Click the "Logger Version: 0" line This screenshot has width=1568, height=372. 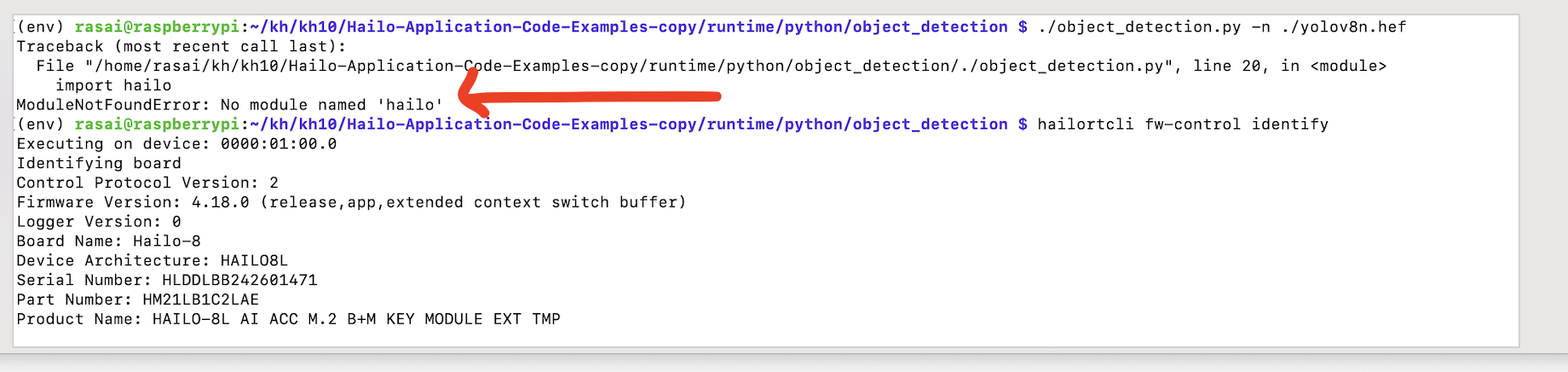[x=99, y=223]
